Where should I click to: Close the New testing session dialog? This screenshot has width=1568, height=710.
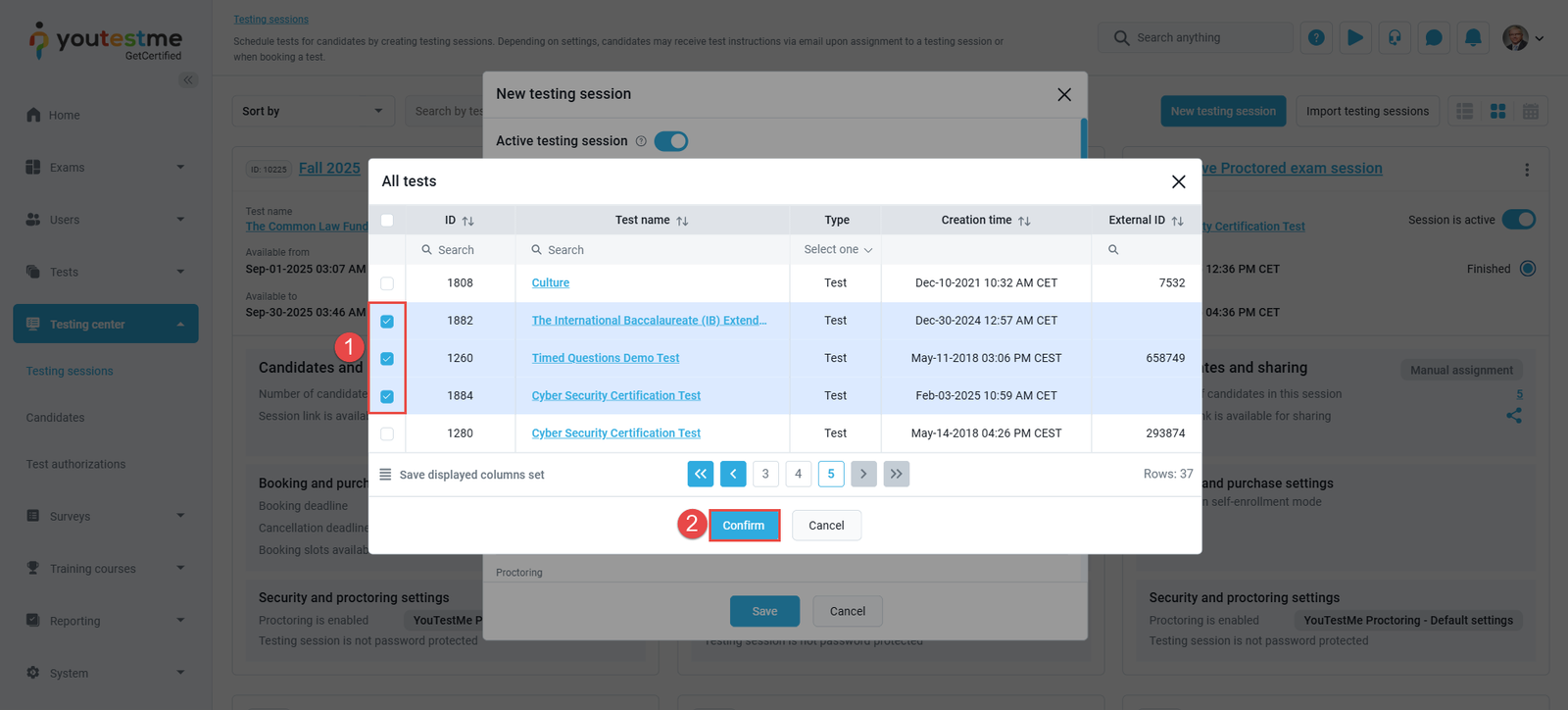(1064, 94)
